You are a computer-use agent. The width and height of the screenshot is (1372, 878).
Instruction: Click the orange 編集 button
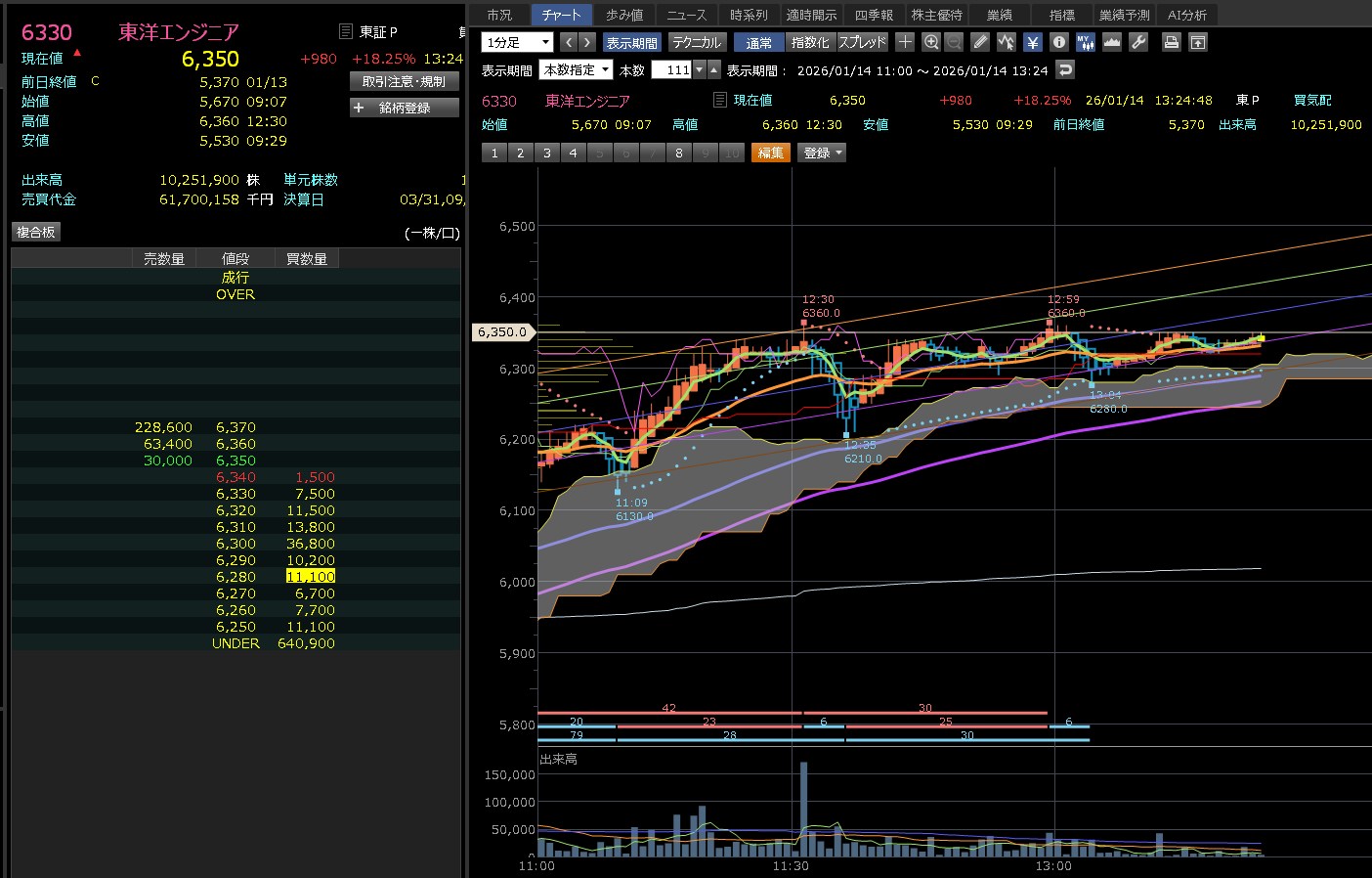click(770, 153)
